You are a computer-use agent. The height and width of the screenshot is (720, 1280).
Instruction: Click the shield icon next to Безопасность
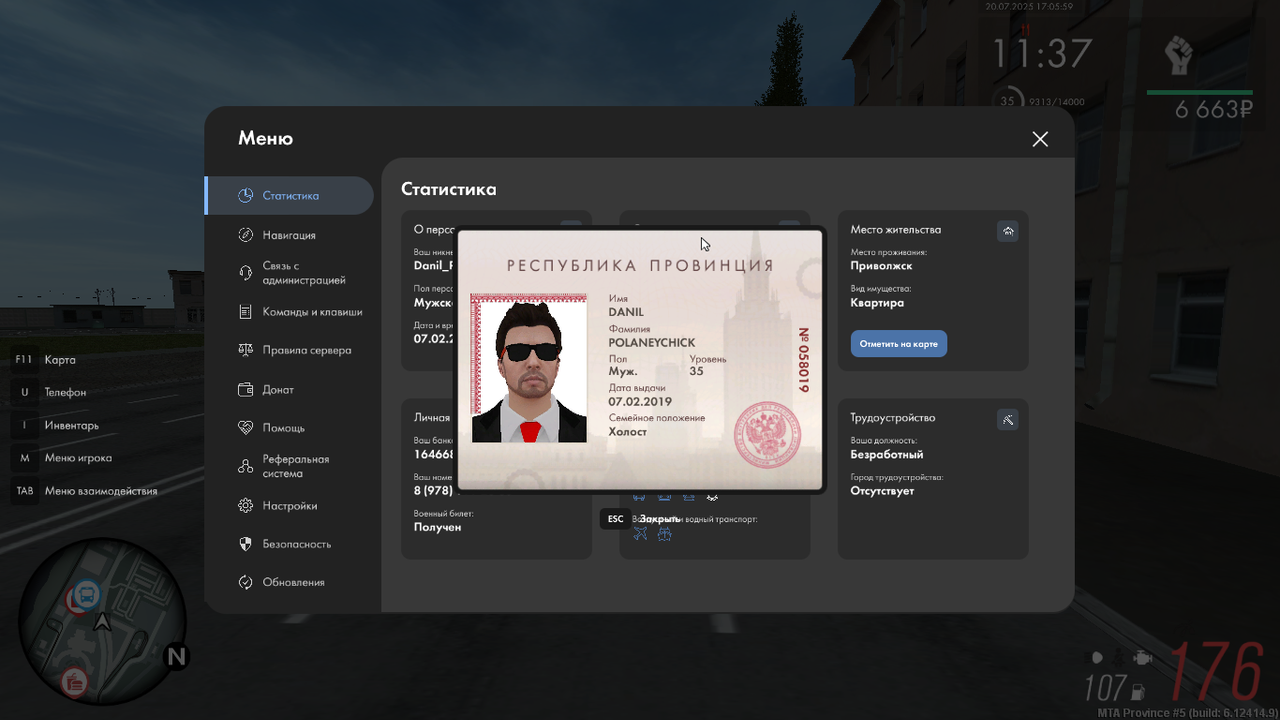pos(245,544)
